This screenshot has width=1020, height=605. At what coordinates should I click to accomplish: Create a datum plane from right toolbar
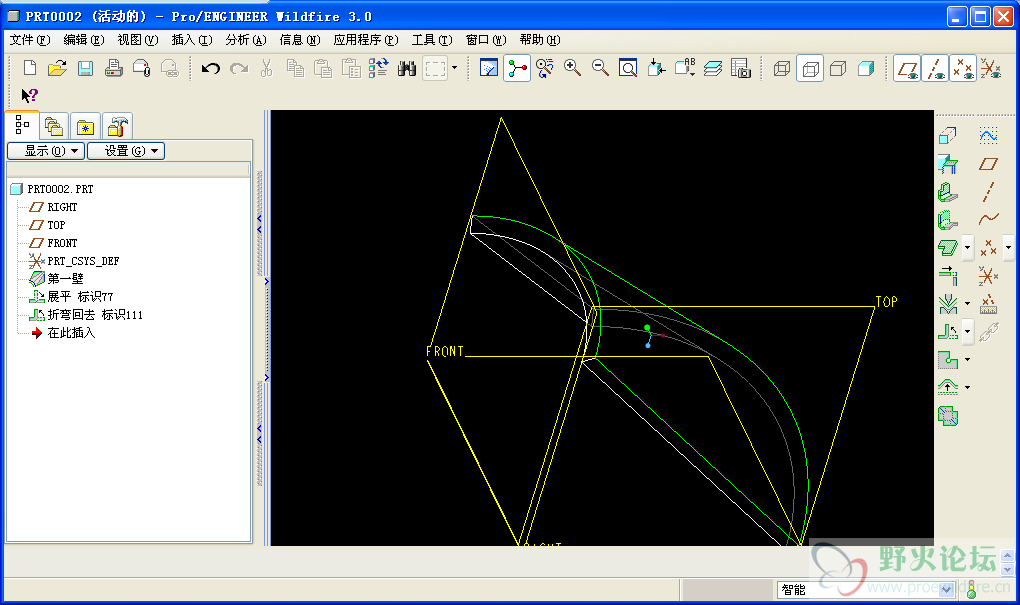point(988,165)
